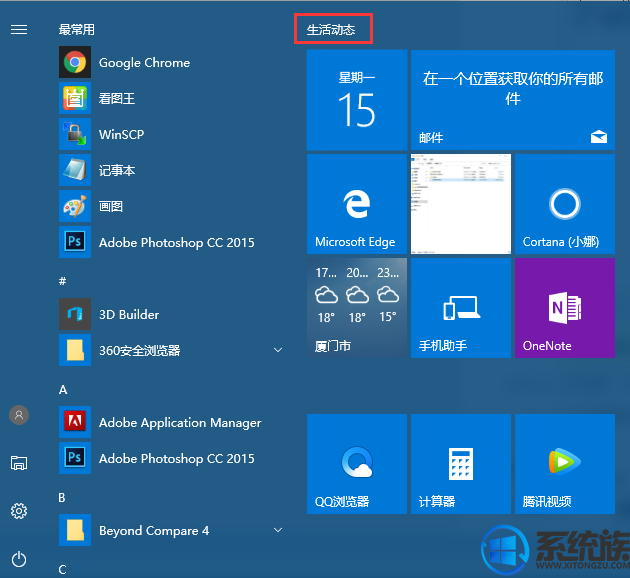Launch the QQ浏览器 tile

[357, 464]
